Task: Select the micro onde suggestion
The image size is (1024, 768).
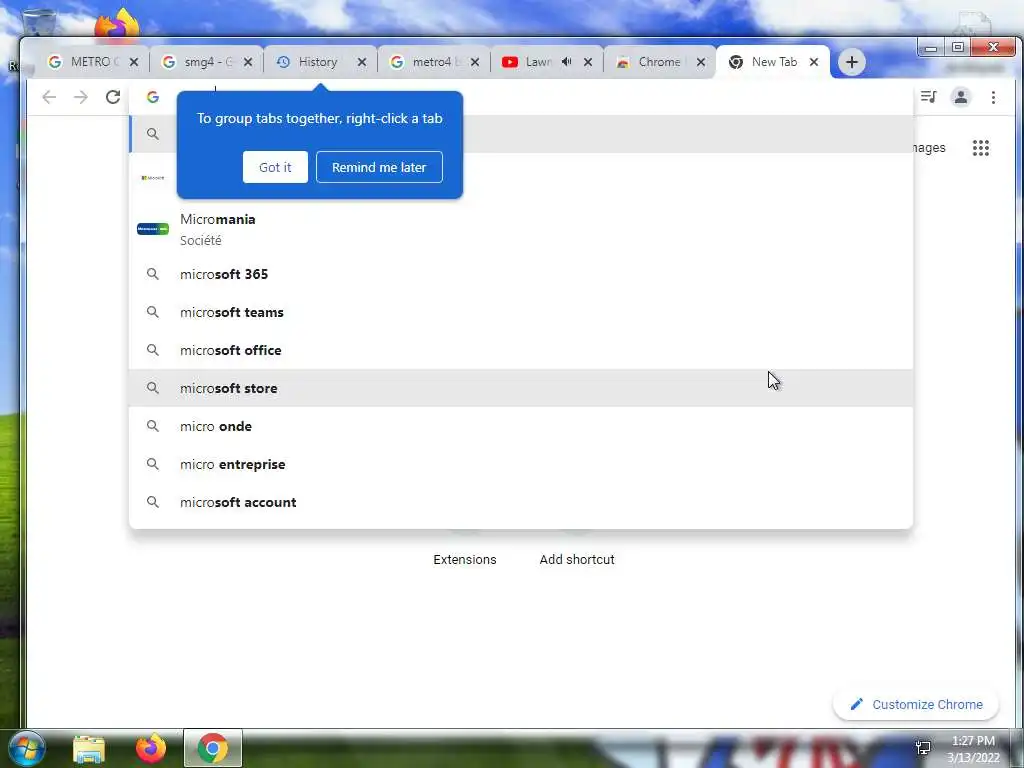Action: tap(520, 426)
